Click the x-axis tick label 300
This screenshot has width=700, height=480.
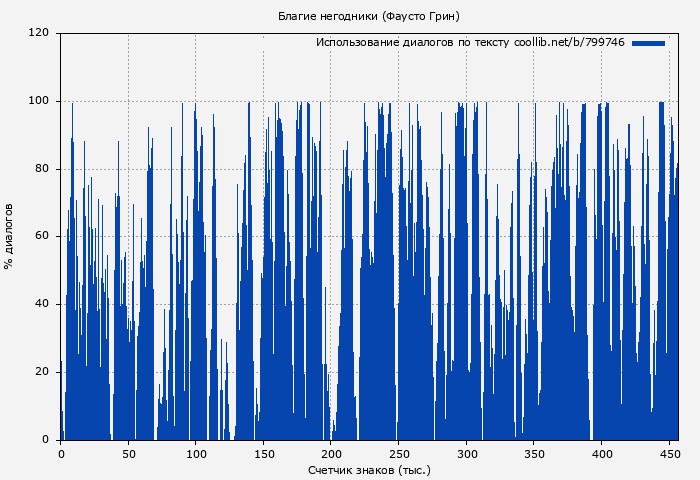pyautogui.click(x=466, y=453)
